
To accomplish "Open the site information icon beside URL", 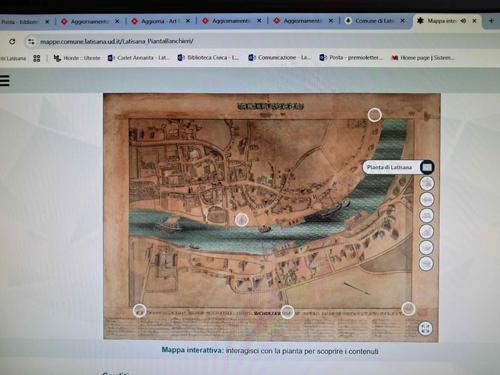I will (31, 41).
